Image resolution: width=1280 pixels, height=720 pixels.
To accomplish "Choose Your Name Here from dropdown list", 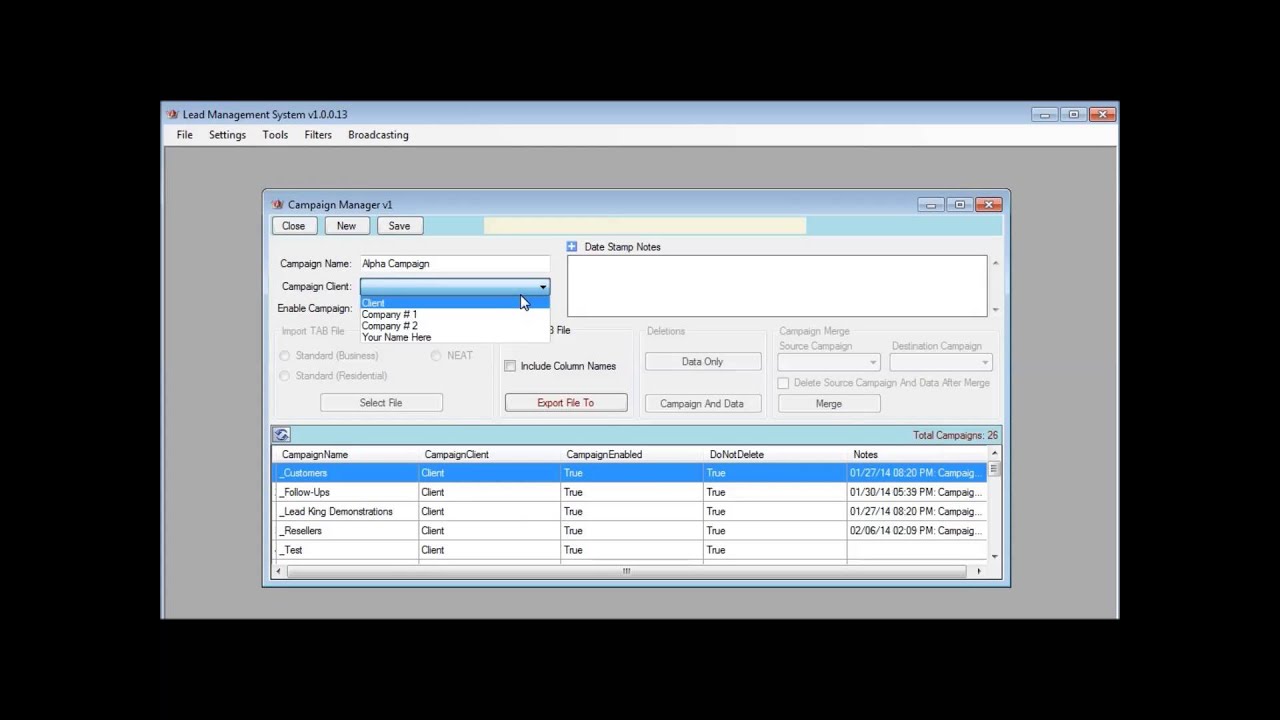I will [454, 338].
